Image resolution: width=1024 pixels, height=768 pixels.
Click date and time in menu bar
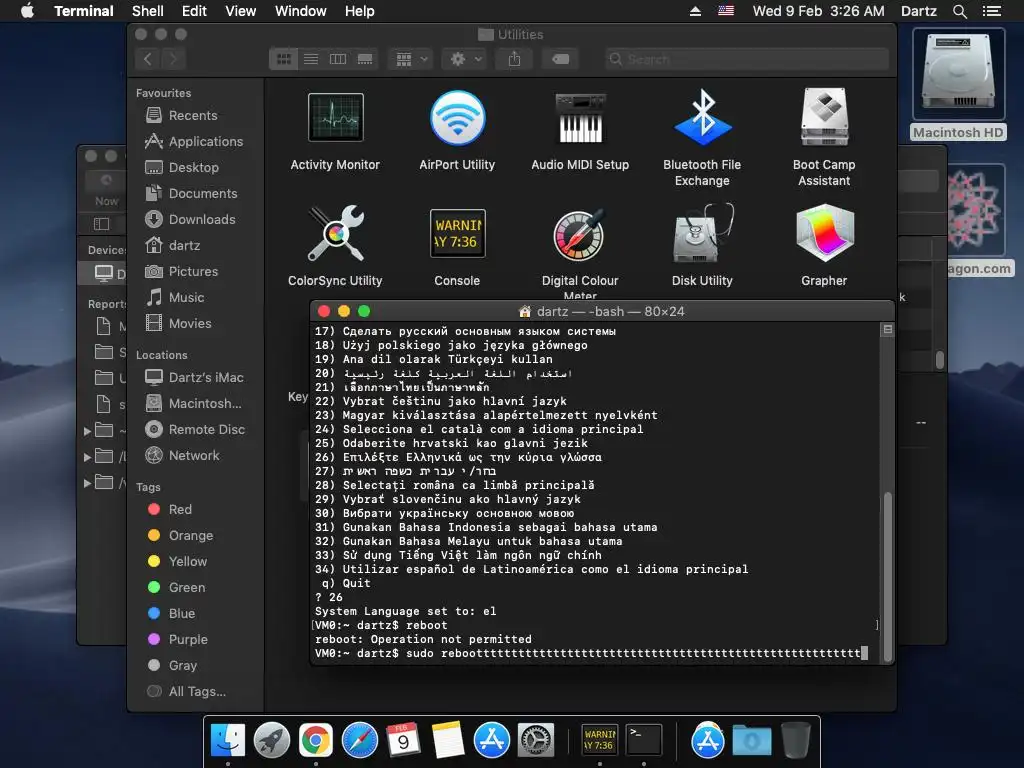(x=818, y=11)
